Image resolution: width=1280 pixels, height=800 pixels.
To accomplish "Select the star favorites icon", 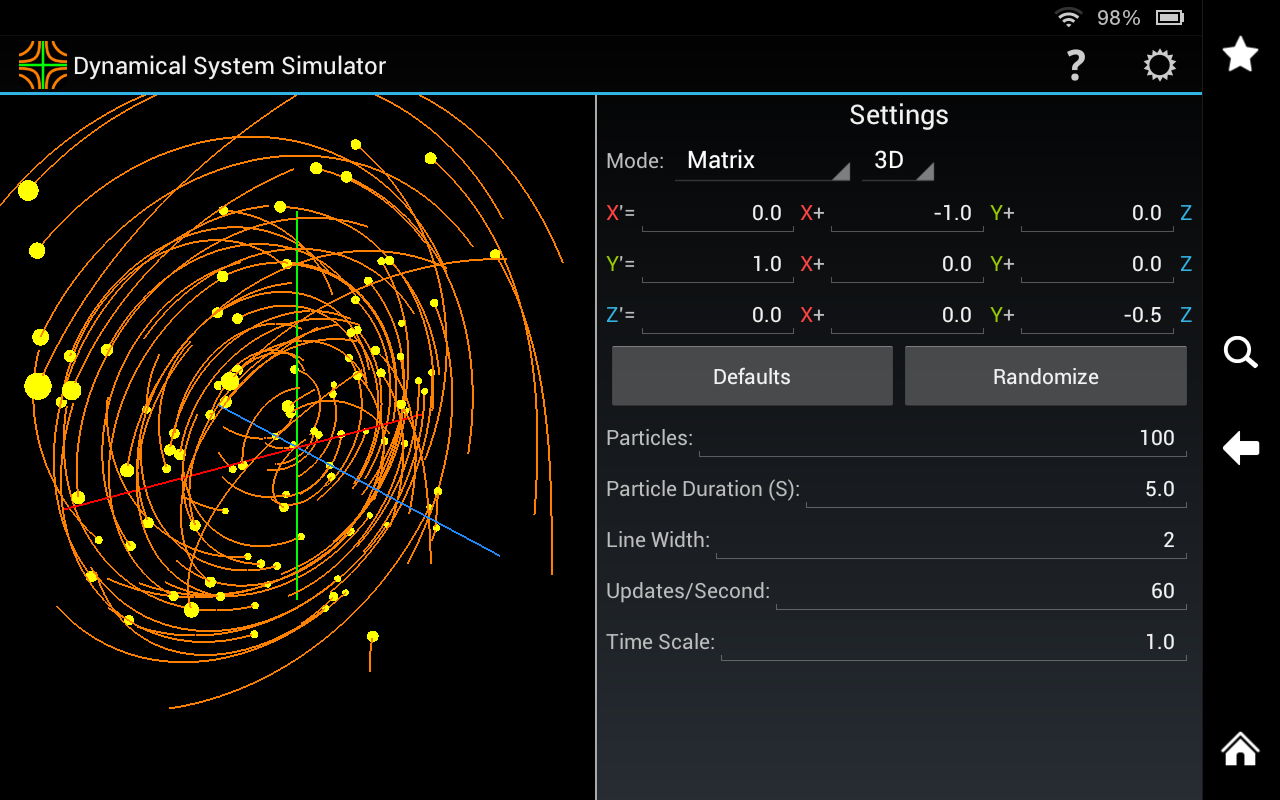I will click(x=1240, y=54).
